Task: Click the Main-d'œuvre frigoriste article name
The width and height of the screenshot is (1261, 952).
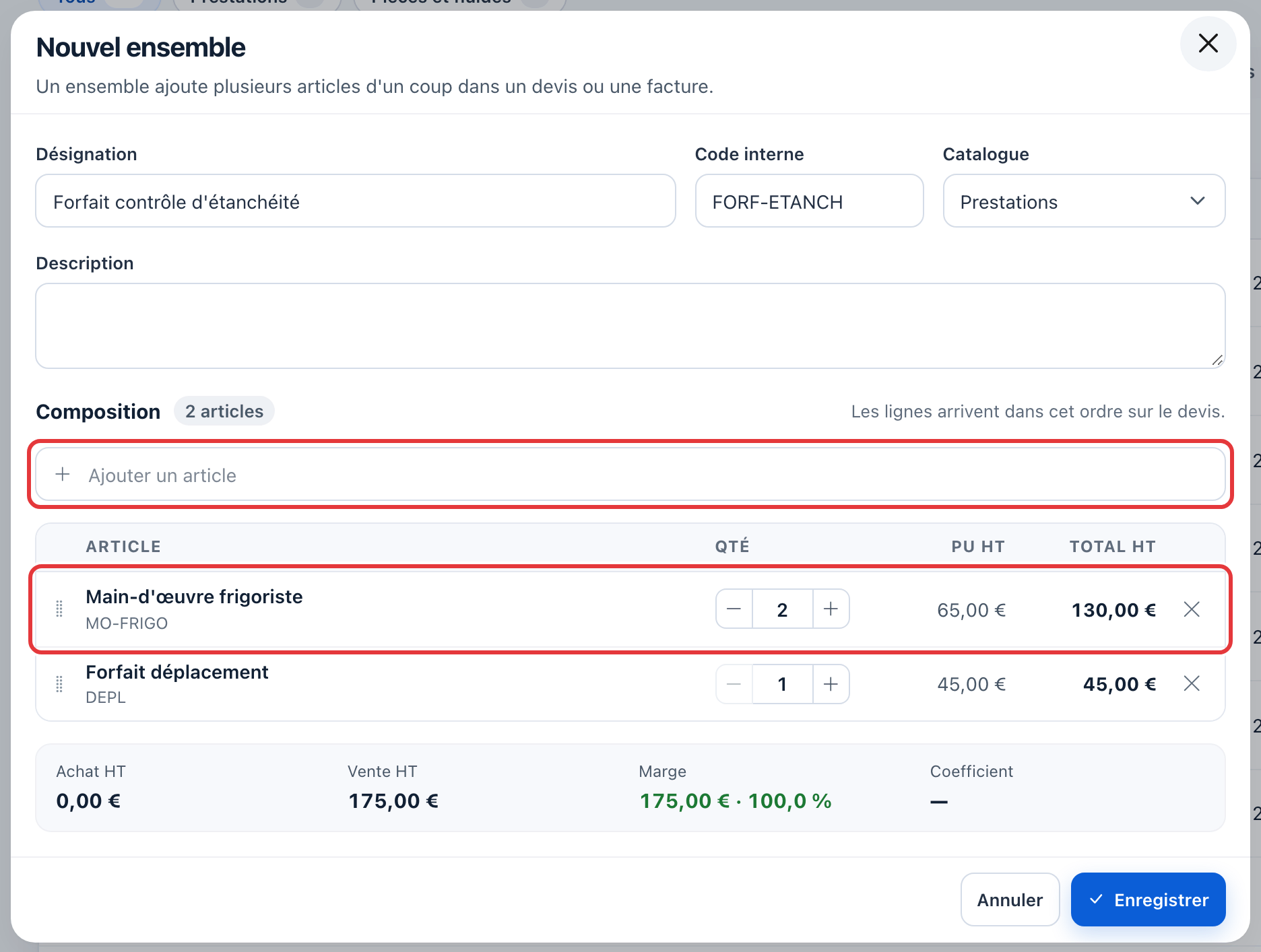Action: click(x=194, y=597)
